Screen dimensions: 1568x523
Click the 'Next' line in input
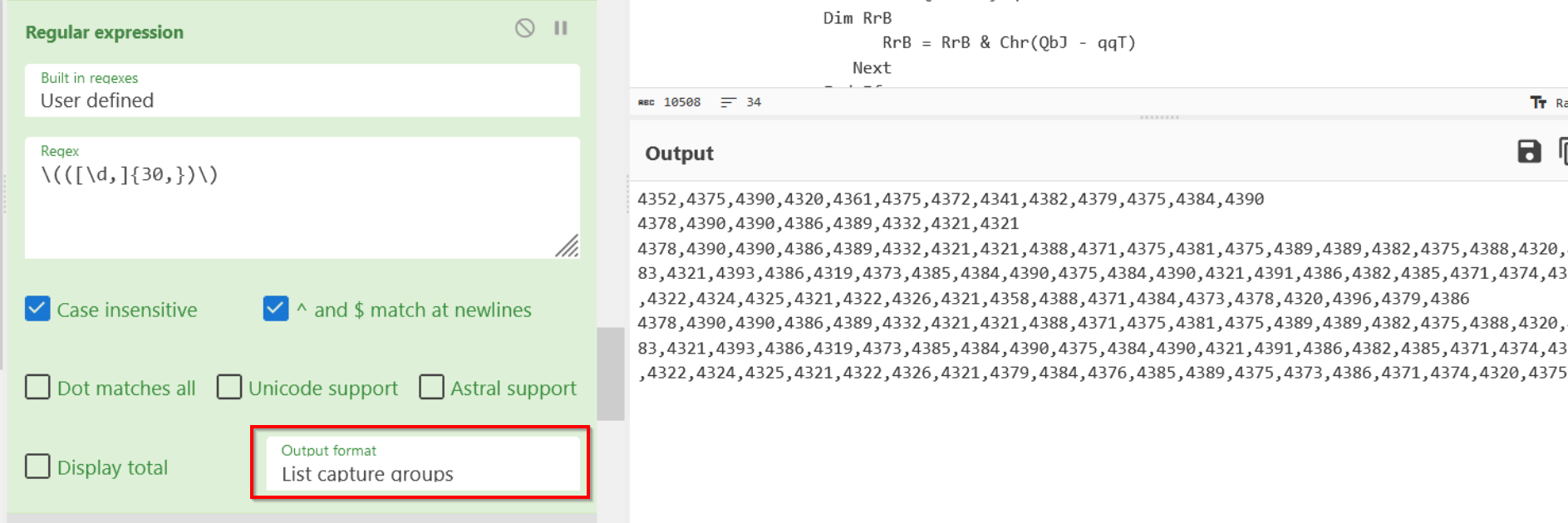tap(872, 68)
